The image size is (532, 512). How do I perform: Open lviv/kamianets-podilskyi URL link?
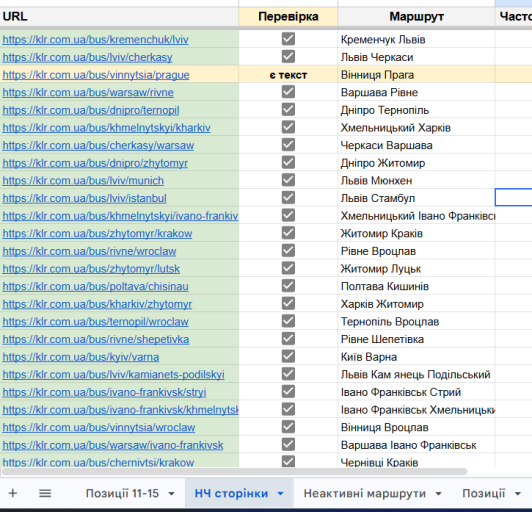click(113, 375)
